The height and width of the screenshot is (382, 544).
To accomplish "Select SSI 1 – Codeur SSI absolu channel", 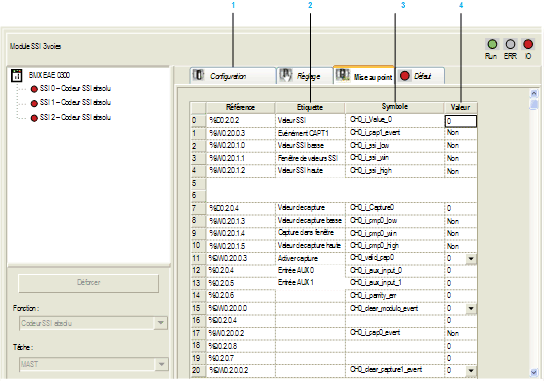I will pyautogui.click(x=75, y=102).
